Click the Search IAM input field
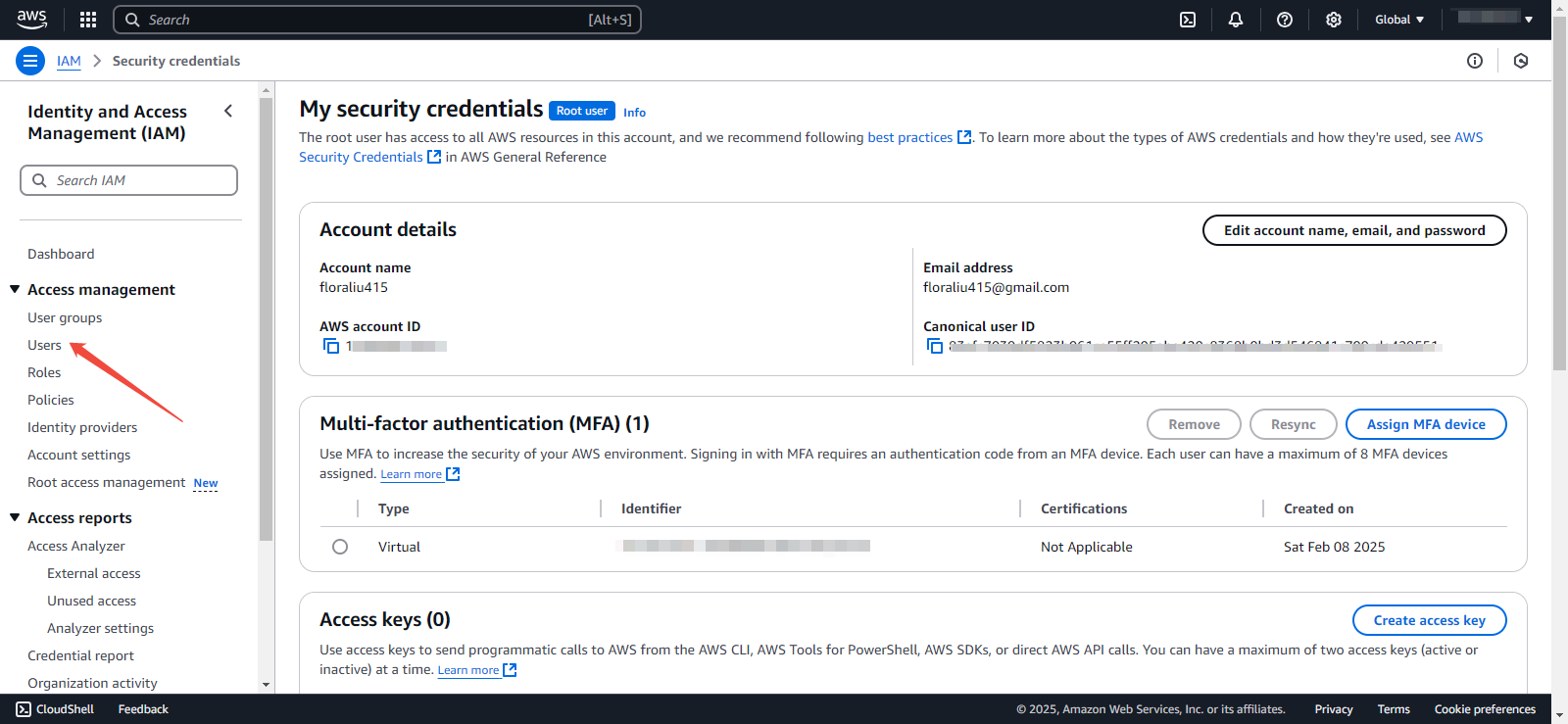The width and height of the screenshot is (1568, 724). point(129,180)
